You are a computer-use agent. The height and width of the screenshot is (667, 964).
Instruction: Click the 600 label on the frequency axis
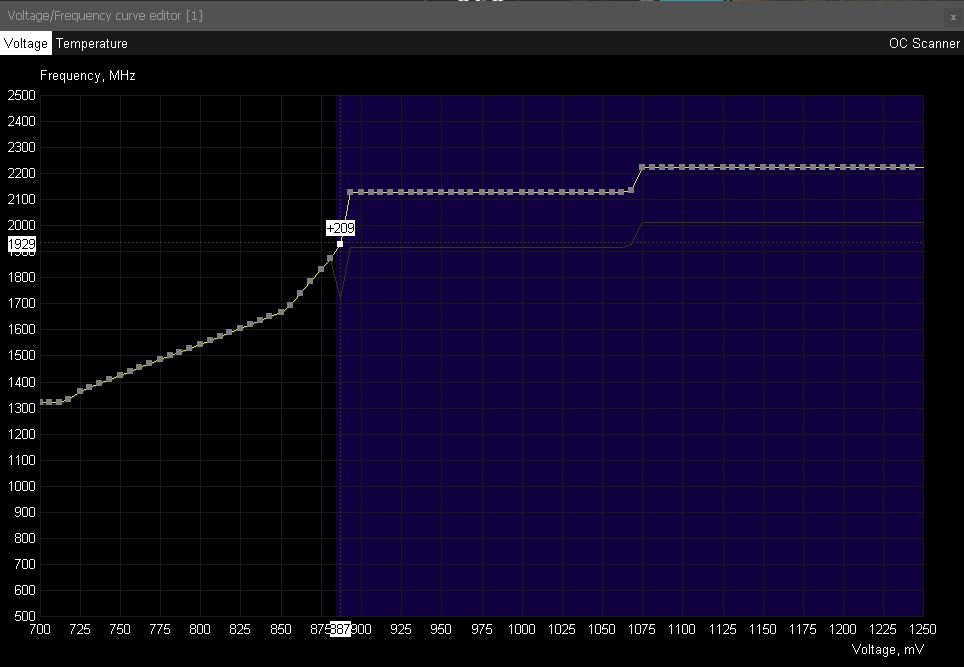tap(26, 590)
